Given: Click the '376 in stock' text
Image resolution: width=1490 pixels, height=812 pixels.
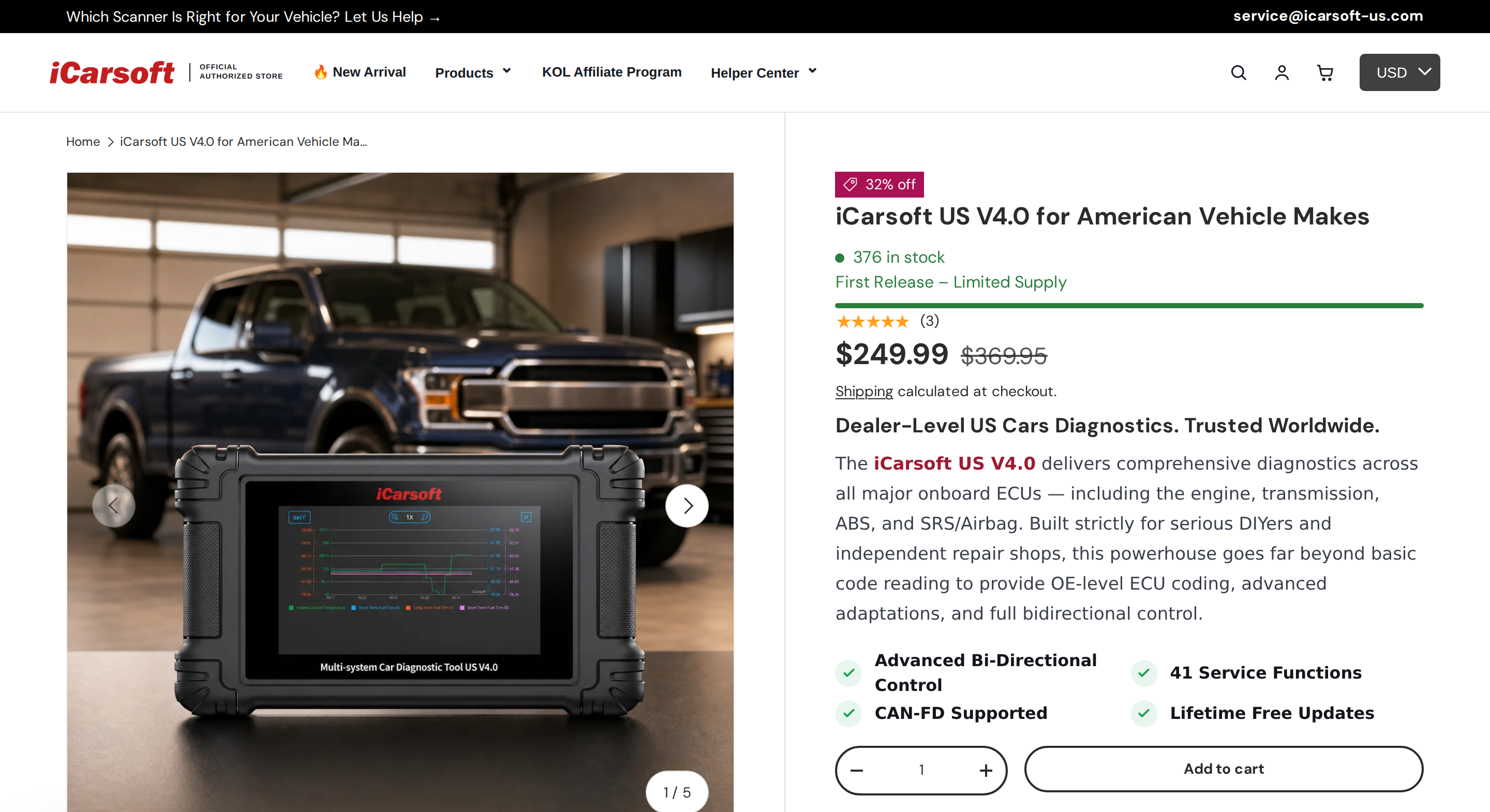Looking at the screenshot, I should coord(899,258).
